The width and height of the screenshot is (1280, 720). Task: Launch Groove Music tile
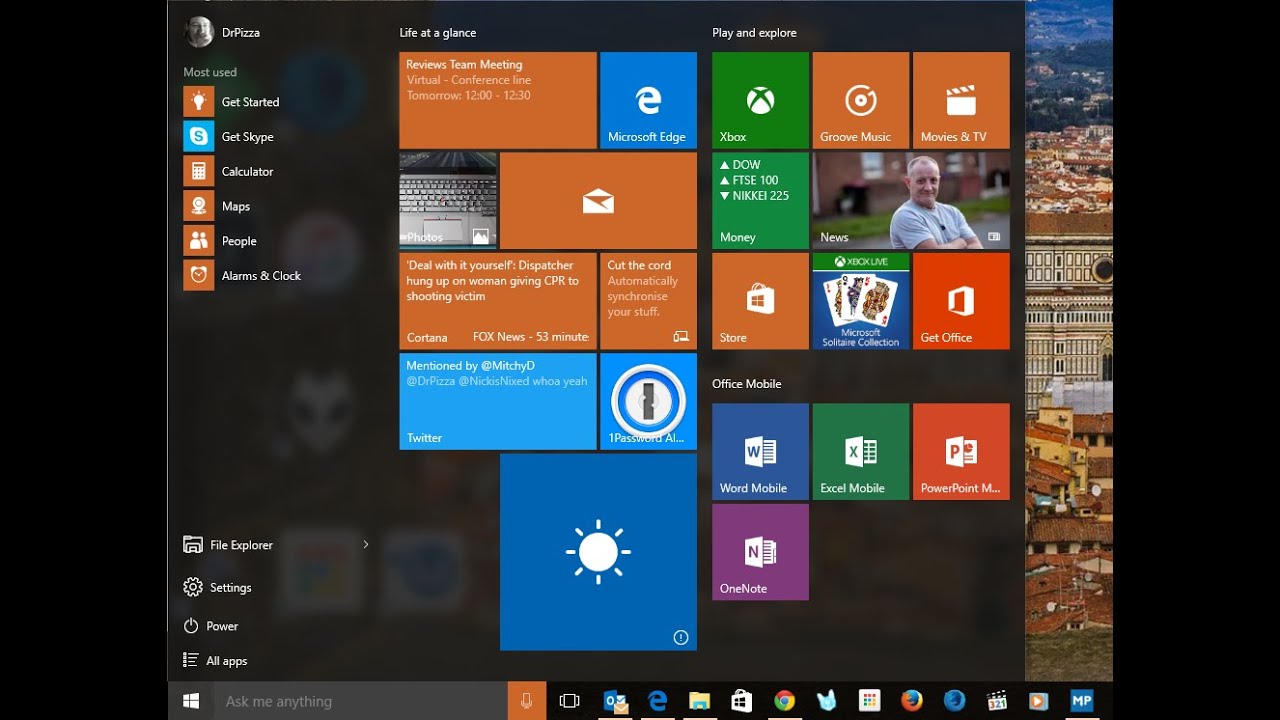(860, 100)
